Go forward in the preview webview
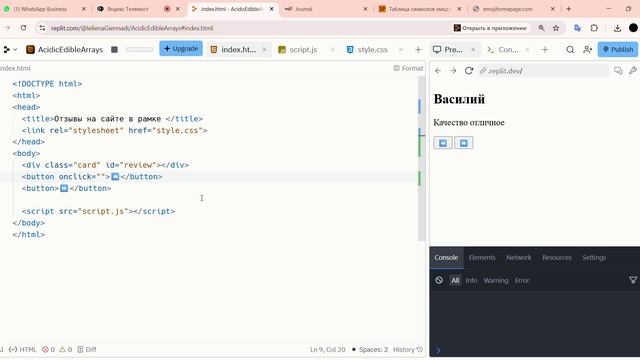 [x=453, y=71]
